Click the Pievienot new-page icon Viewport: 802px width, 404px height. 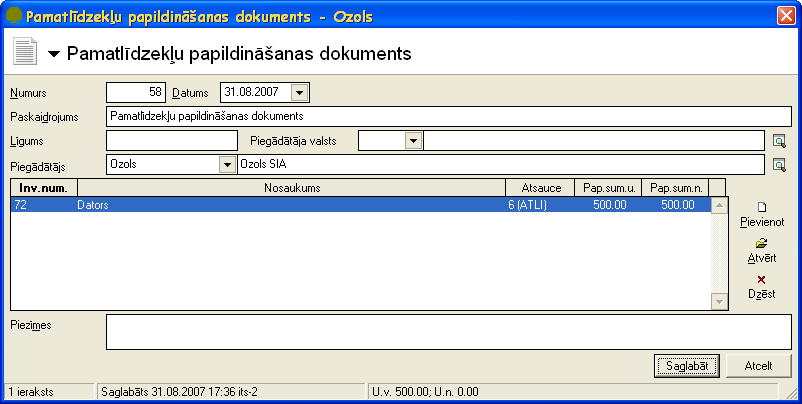pyautogui.click(x=762, y=207)
